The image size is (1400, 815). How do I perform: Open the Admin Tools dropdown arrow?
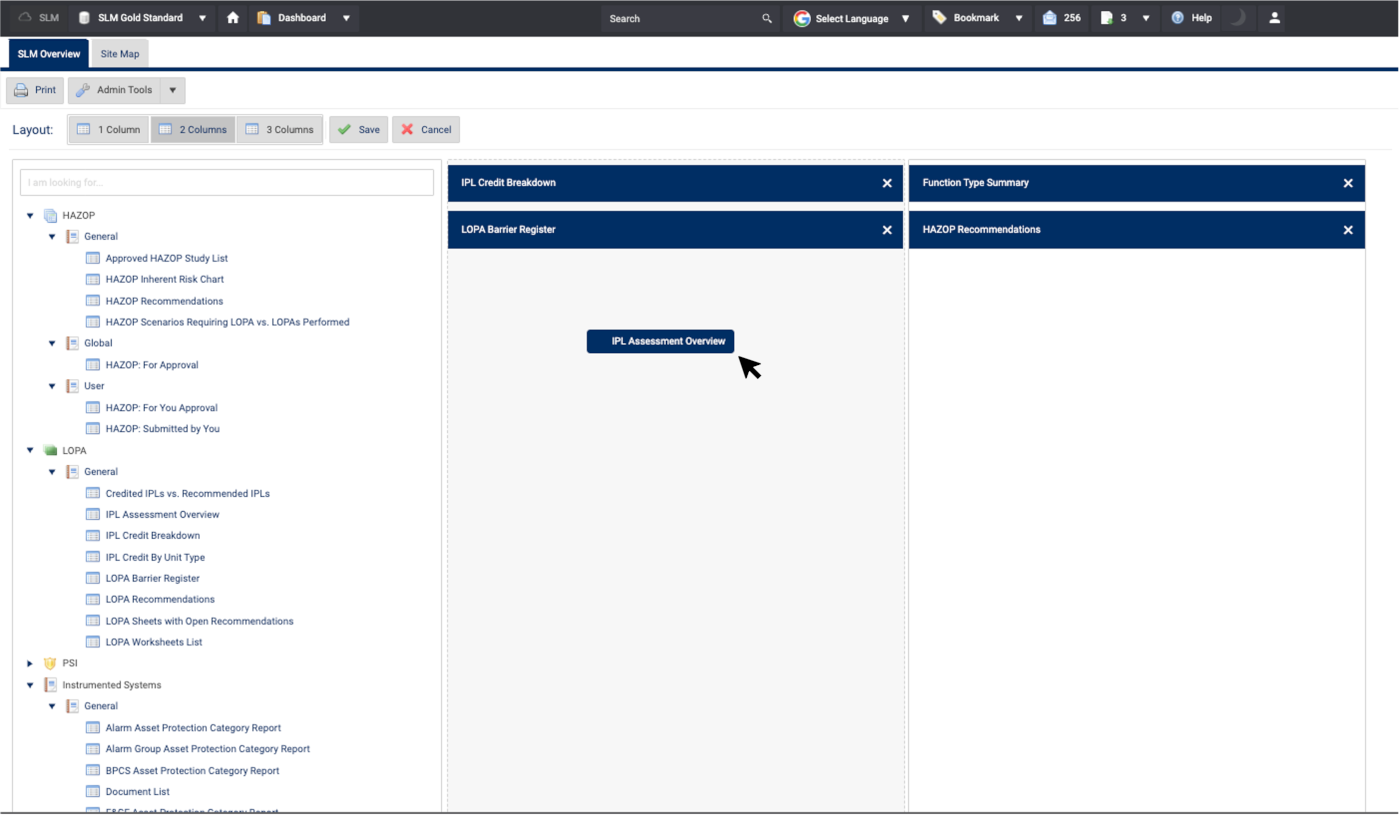[x=172, y=90]
